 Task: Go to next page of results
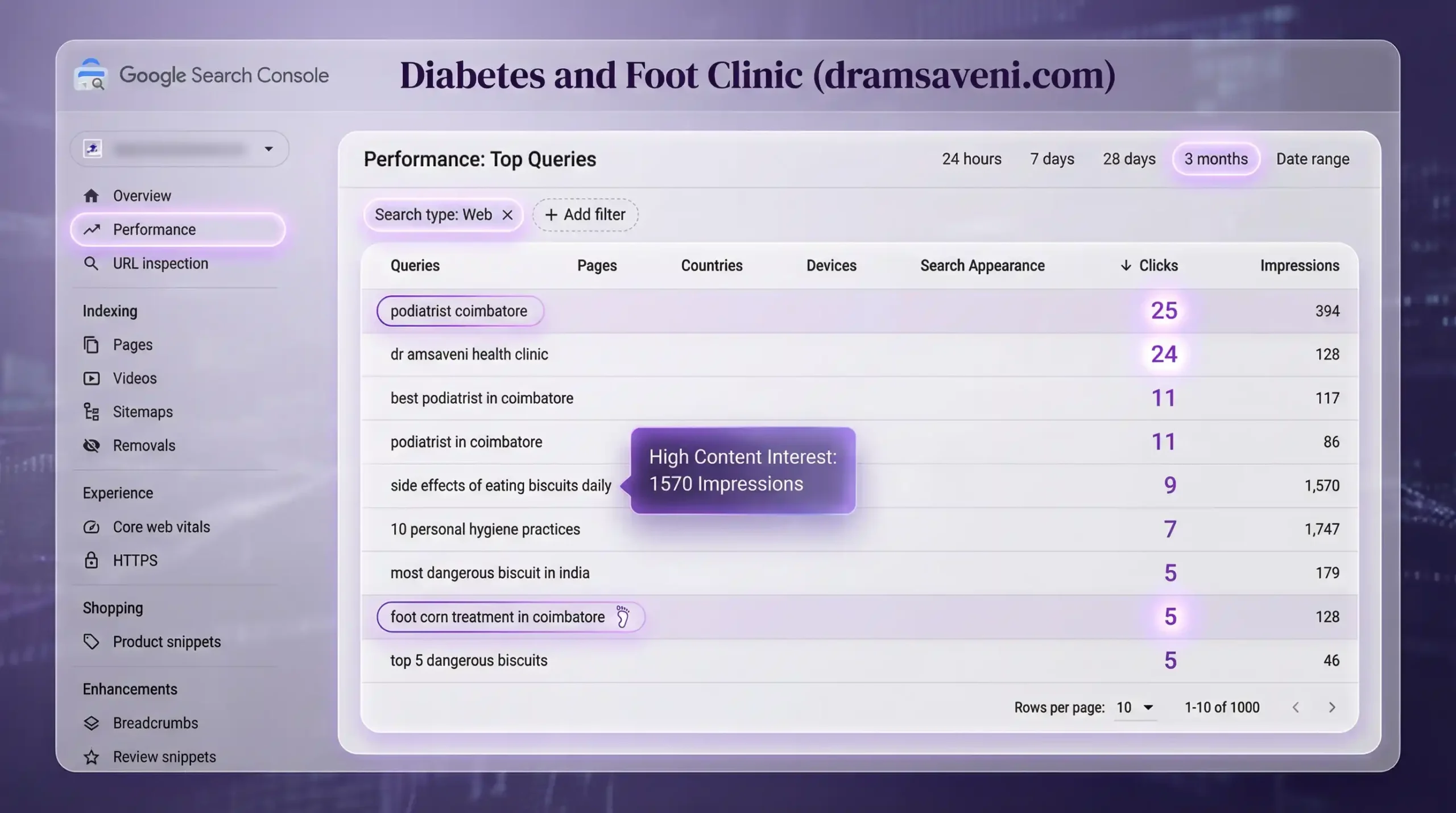pyautogui.click(x=1331, y=707)
